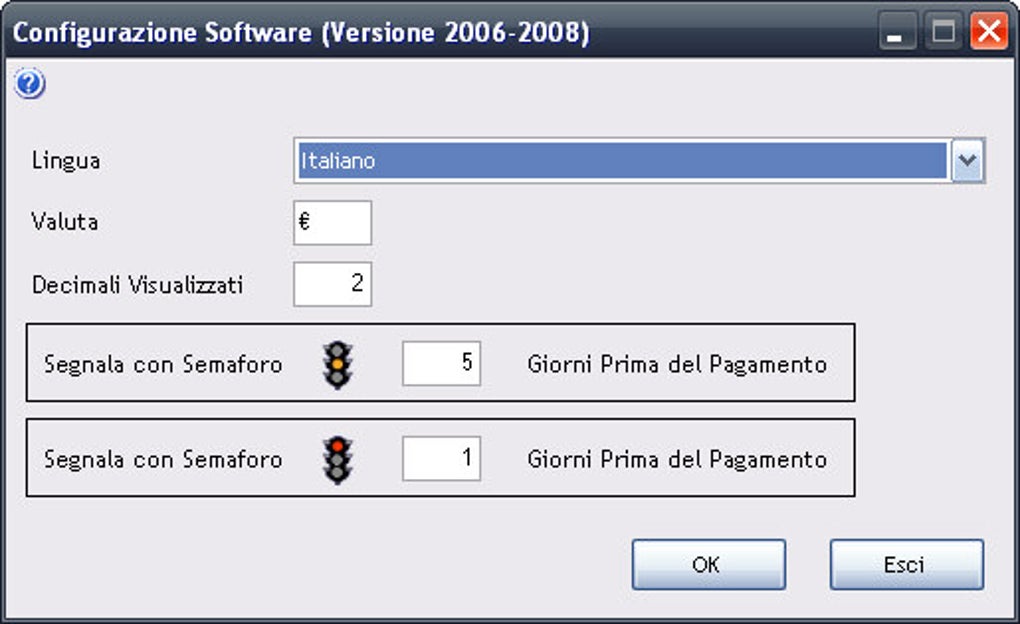The height and width of the screenshot is (624, 1020).
Task: Click Giorni Prima del Pagamento in red row
Action: [677, 460]
